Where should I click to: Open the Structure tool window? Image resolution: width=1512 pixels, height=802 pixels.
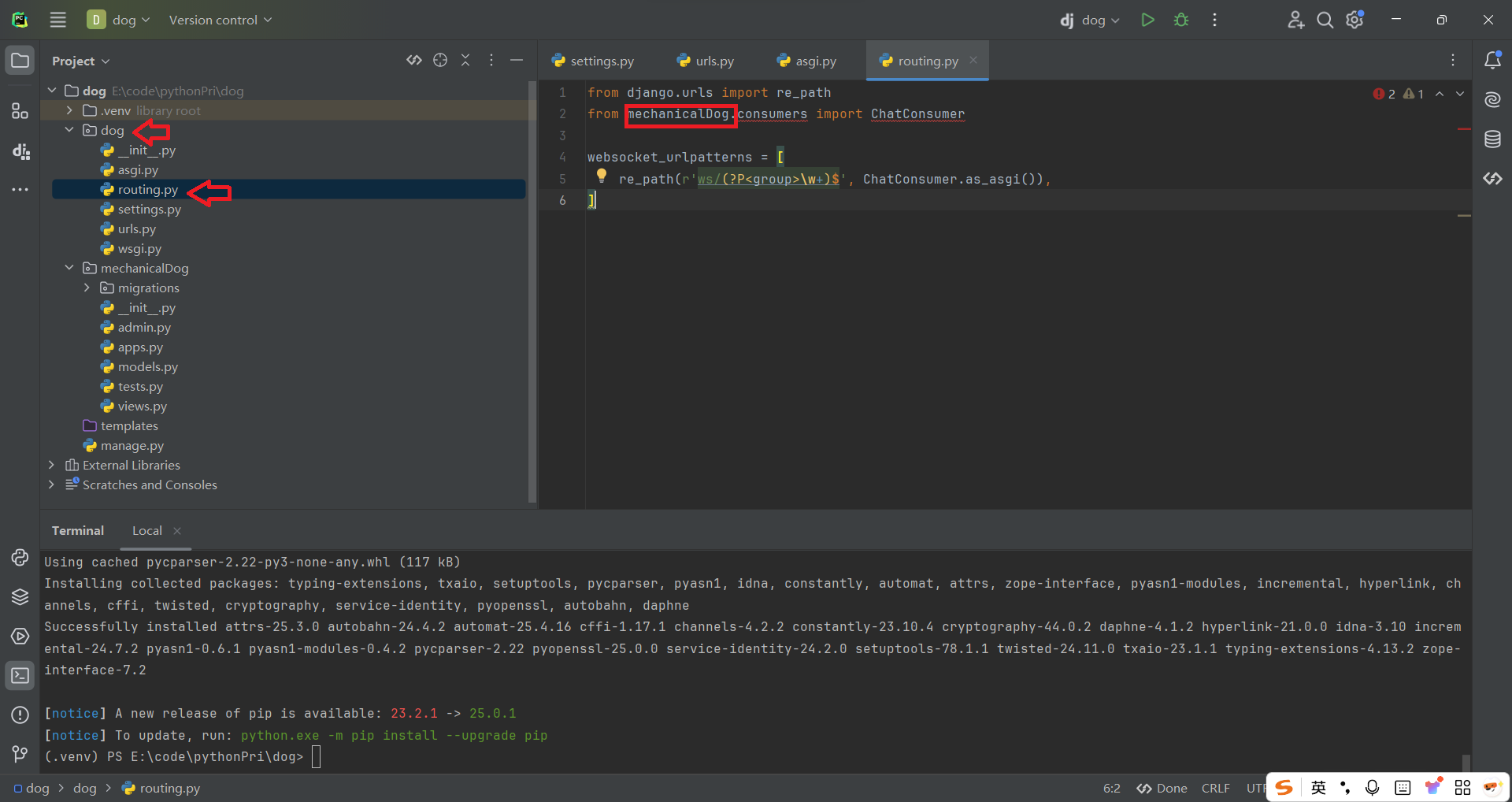(20, 110)
